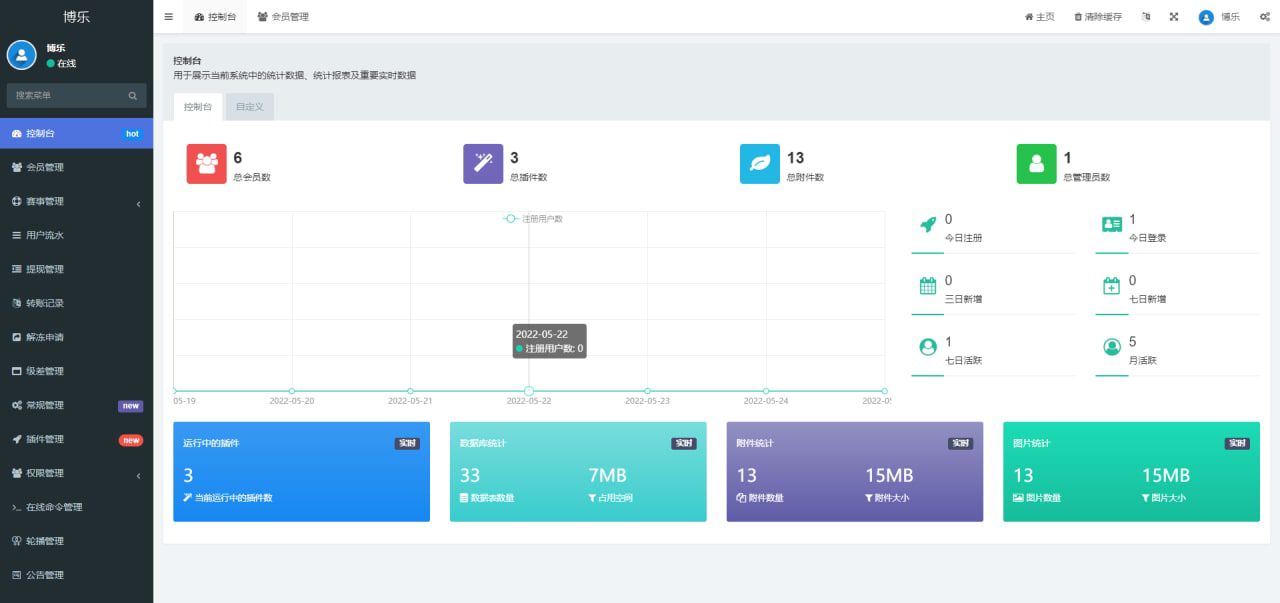Open the language switch icon in header
Screen dimensions: 1280x603
[x=1146, y=17]
